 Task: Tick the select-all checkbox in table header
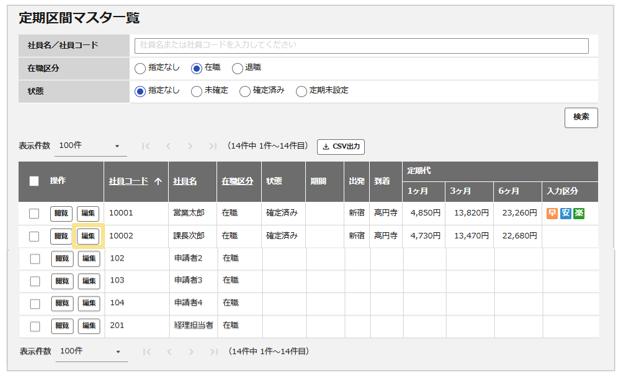click(x=34, y=181)
